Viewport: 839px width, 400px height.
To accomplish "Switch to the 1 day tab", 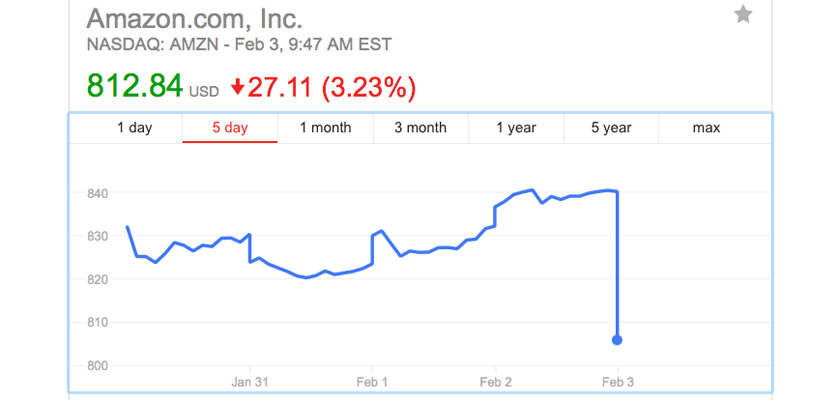I will click(134, 128).
